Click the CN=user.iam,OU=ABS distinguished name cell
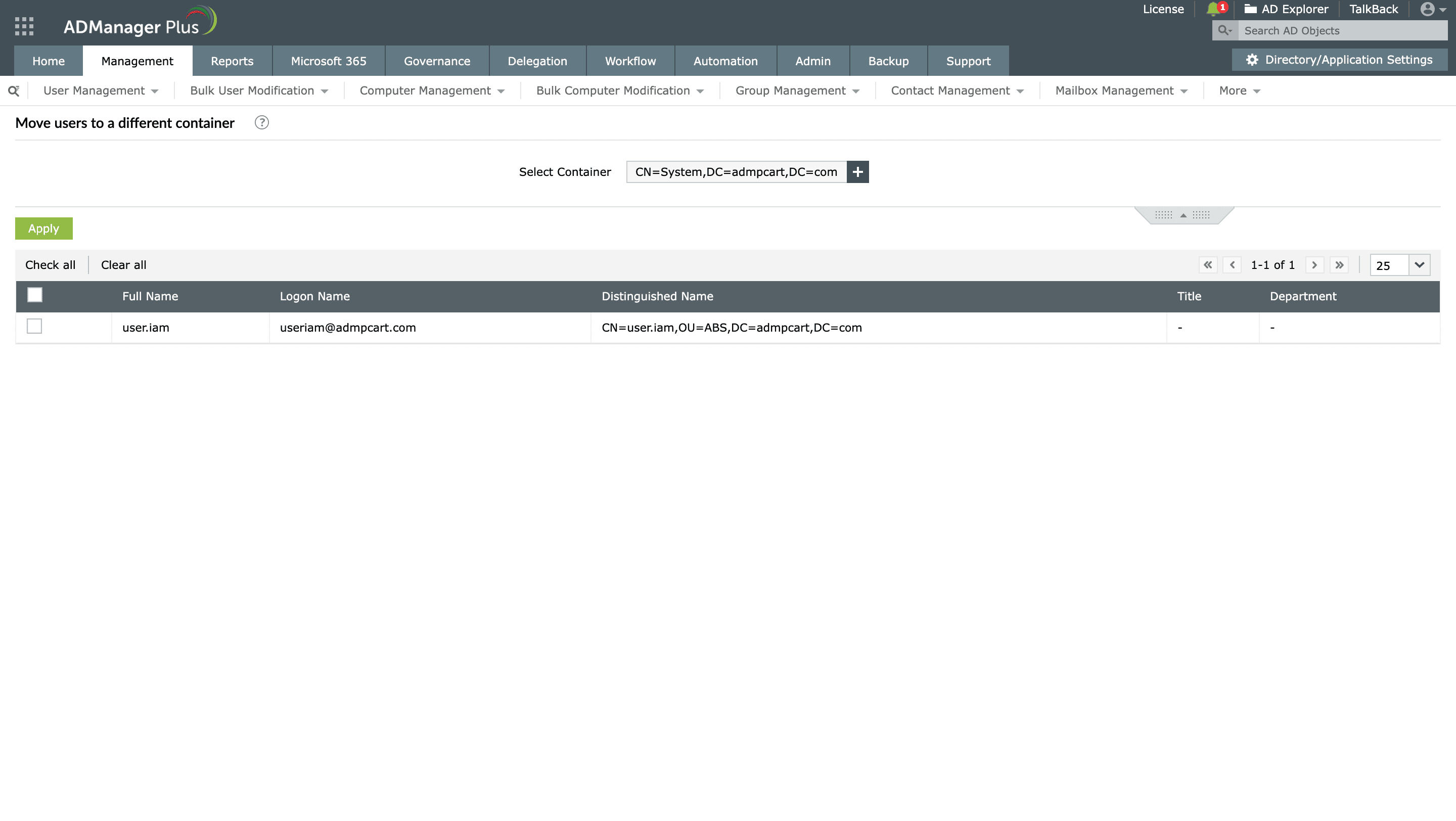This screenshot has width=1456, height=821. pyautogui.click(x=879, y=328)
